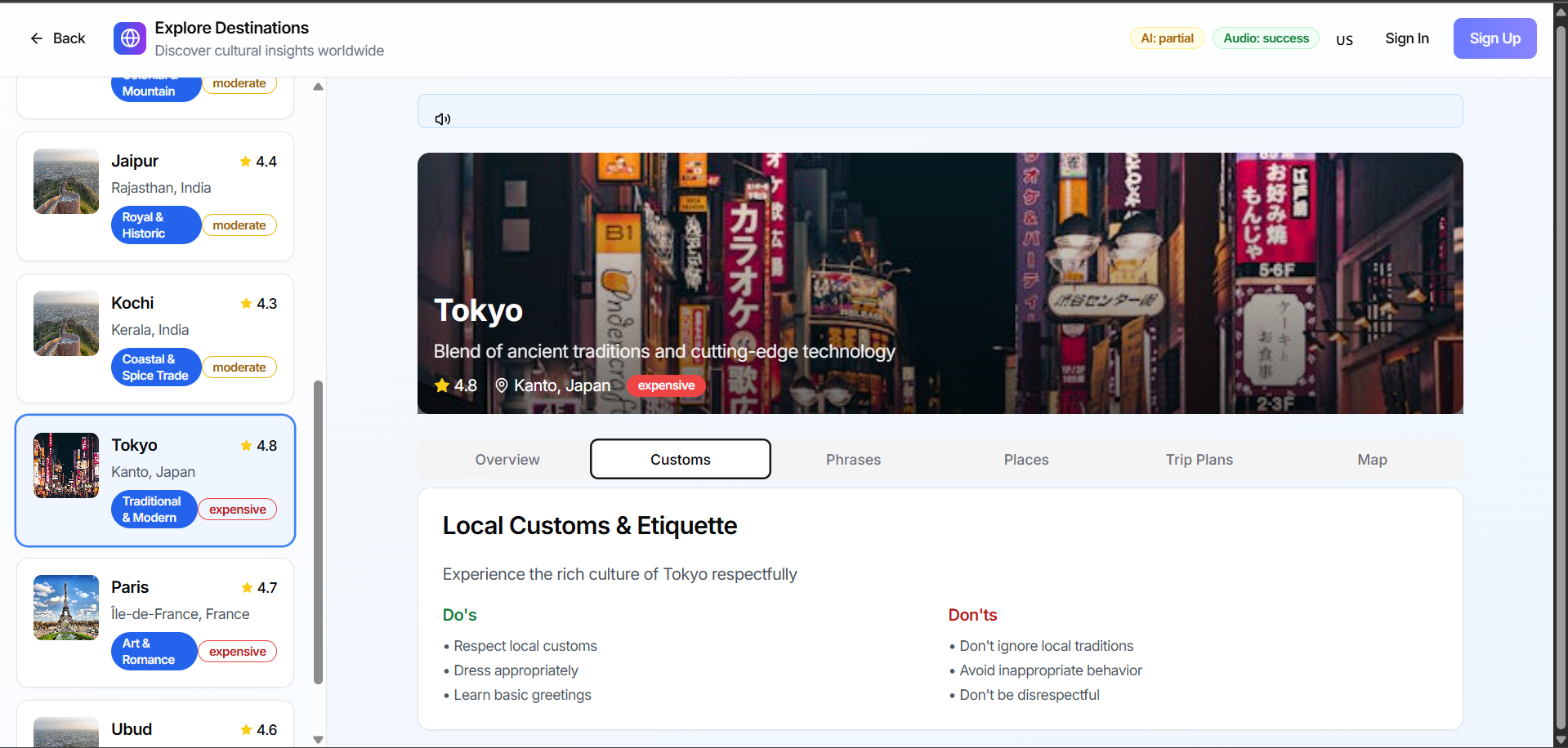This screenshot has height=748, width=1568.
Task: Click the location pin icon beside Kanto, Japan
Action: pos(502,385)
